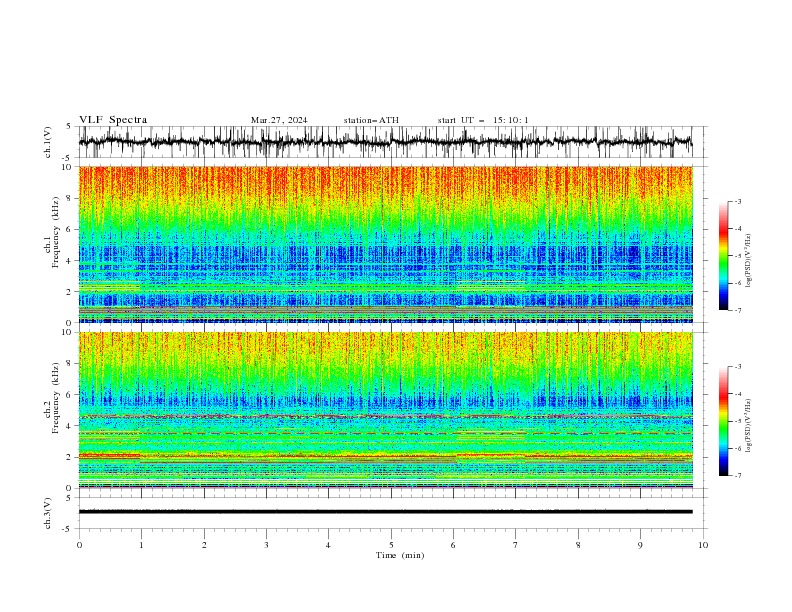792x612 pixels.
Task: Click time axis tick label "3"
Action: (267, 545)
